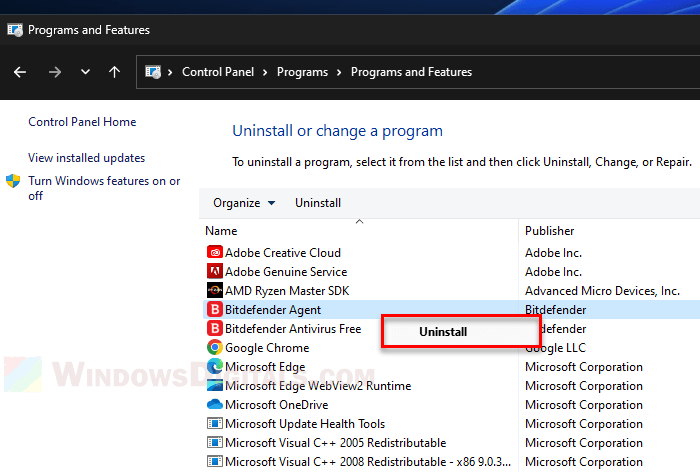The image size is (700, 472).
Task: Click the Adobe Genuine Service icon
Action: point(215,272)
